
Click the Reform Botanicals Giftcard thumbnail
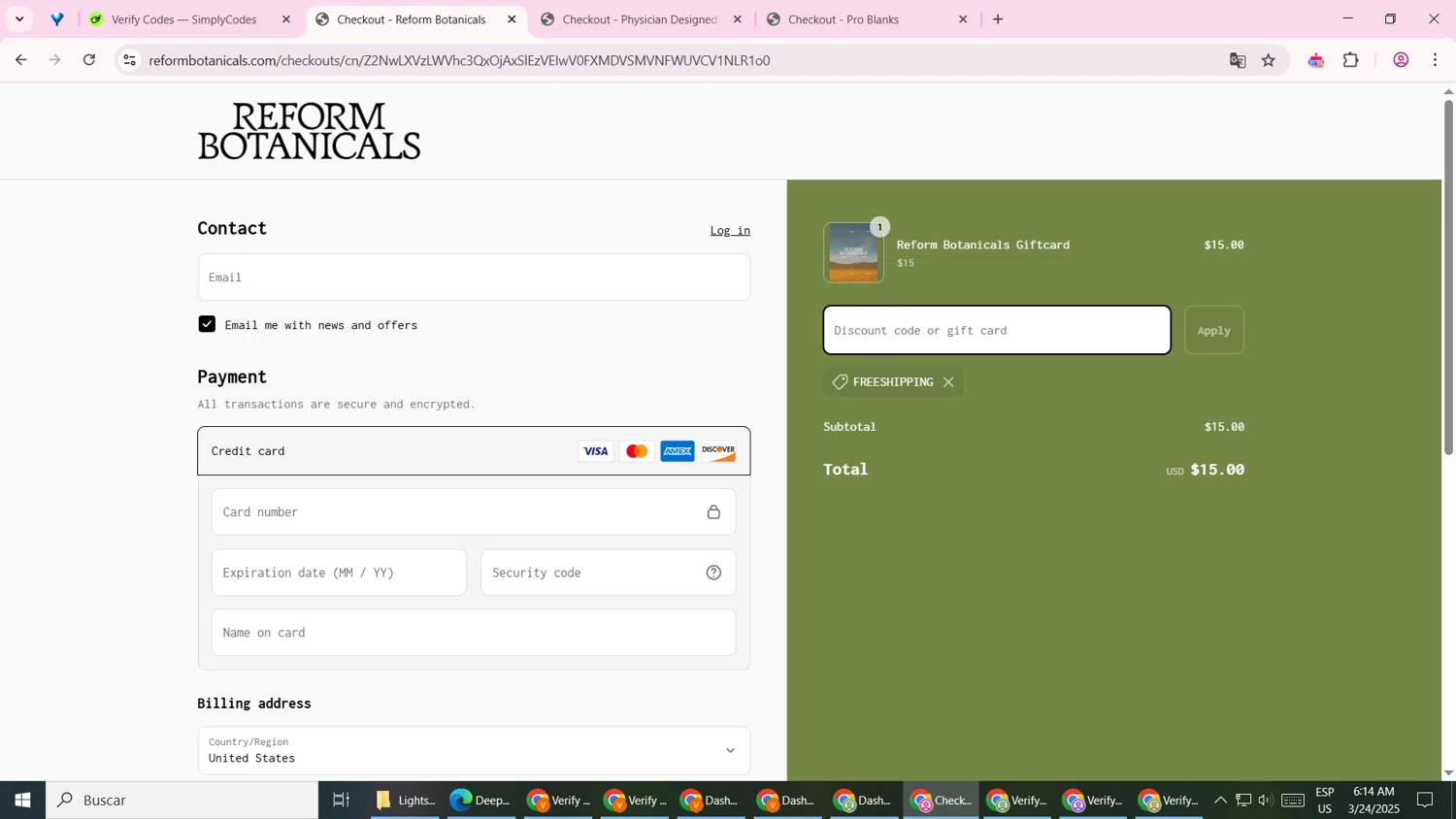pyautogui.click(x=853, y=252)
